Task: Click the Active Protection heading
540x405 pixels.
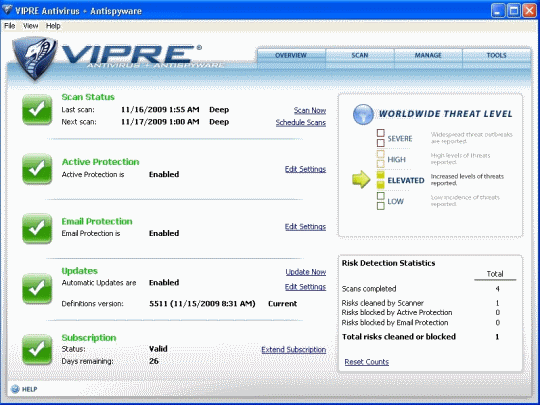Action: 100,162
